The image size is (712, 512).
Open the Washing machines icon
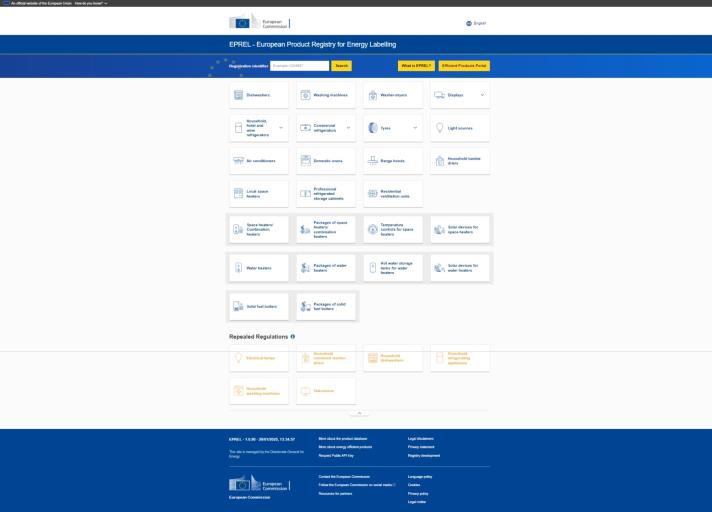(306, 95)
